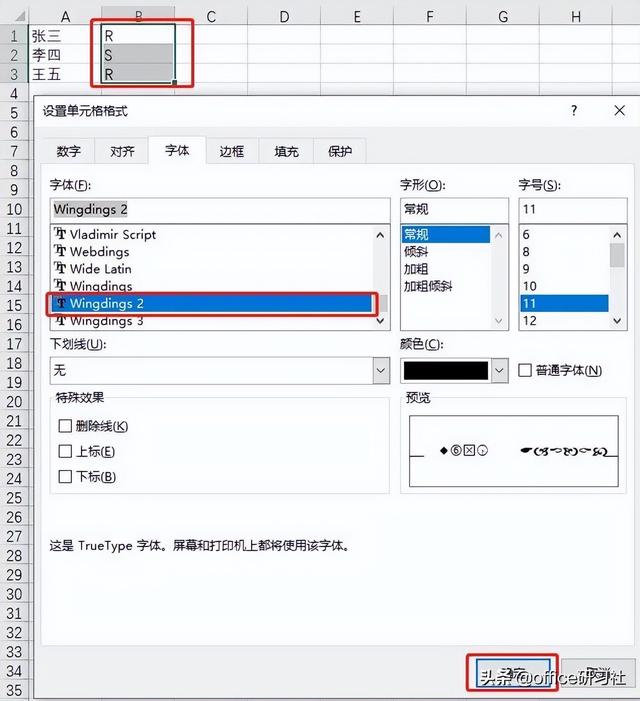Click size list scroll down arrow

tap(617, 321)
